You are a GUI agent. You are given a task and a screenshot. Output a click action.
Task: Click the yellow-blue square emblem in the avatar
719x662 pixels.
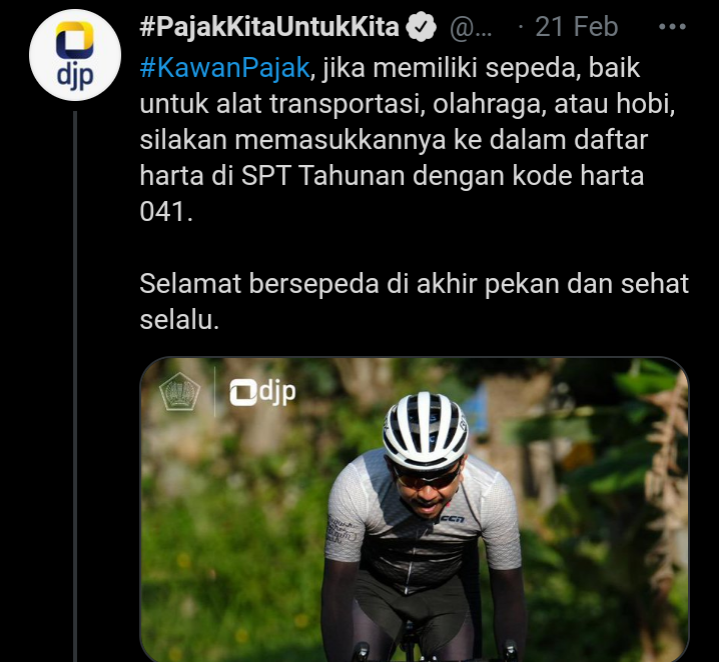tap(75, 40)
